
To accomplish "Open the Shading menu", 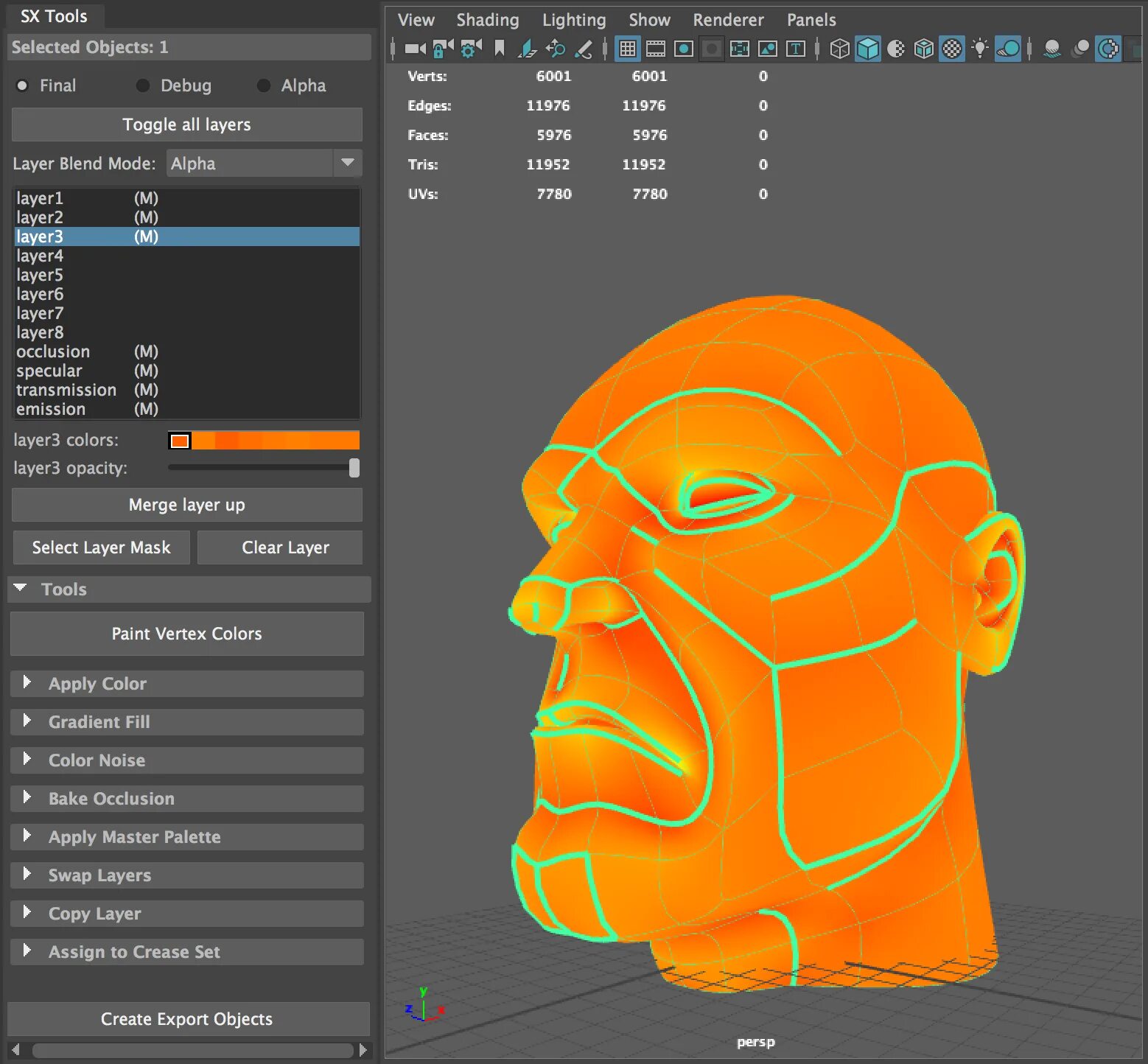I will (488, 20).
